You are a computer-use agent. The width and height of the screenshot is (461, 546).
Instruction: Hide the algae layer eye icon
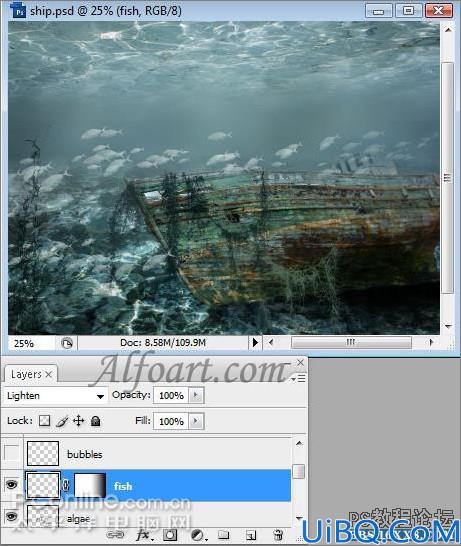click(x=11, y=516)
